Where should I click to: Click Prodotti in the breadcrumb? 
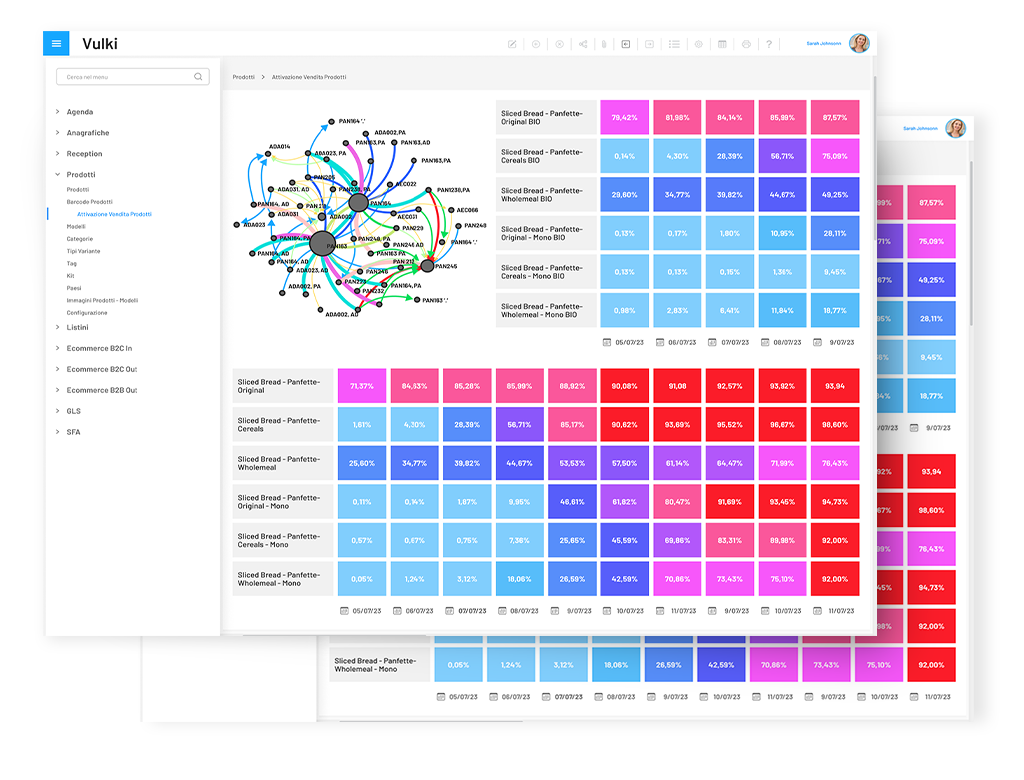(x=243, y=77)
